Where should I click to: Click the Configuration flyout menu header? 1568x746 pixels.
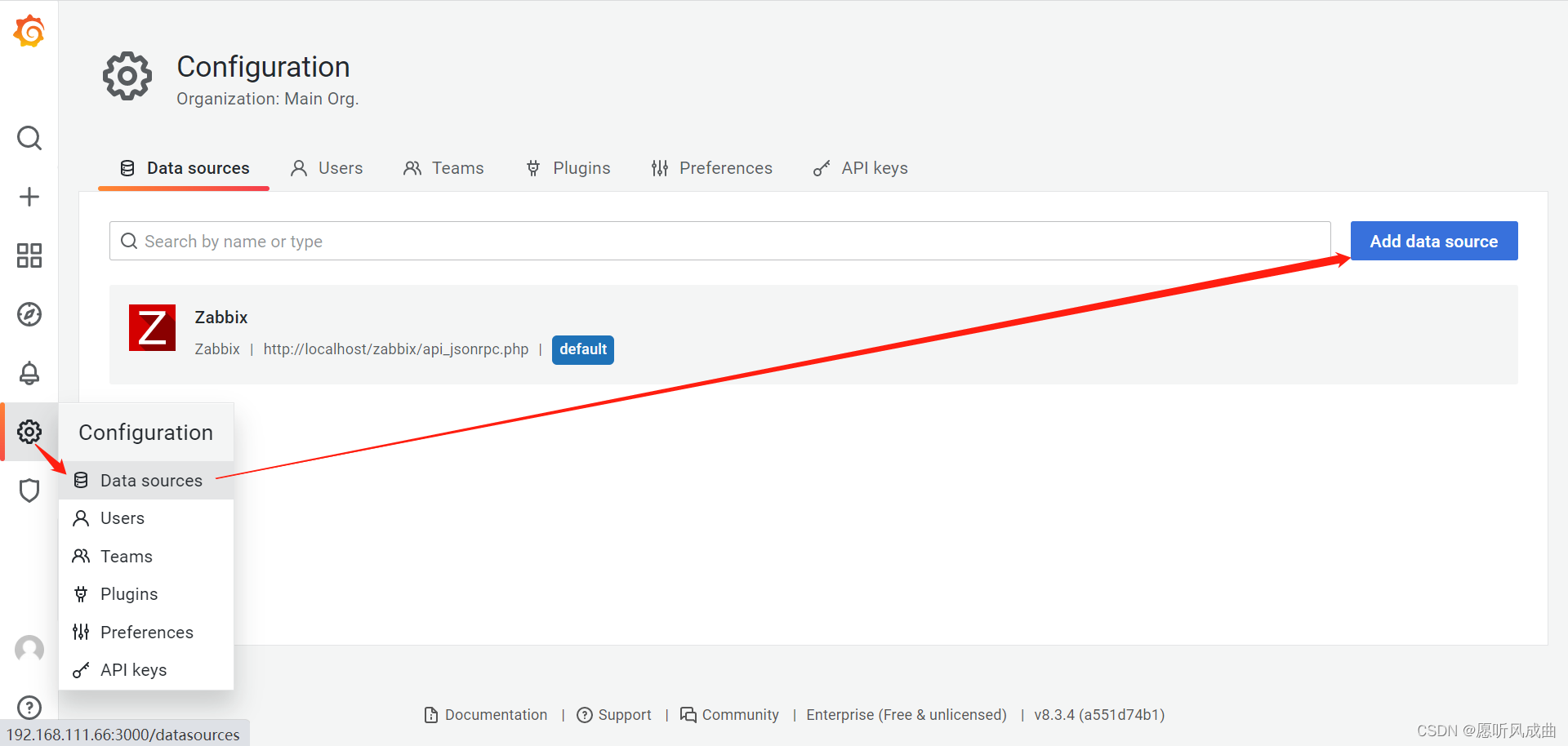146,433
